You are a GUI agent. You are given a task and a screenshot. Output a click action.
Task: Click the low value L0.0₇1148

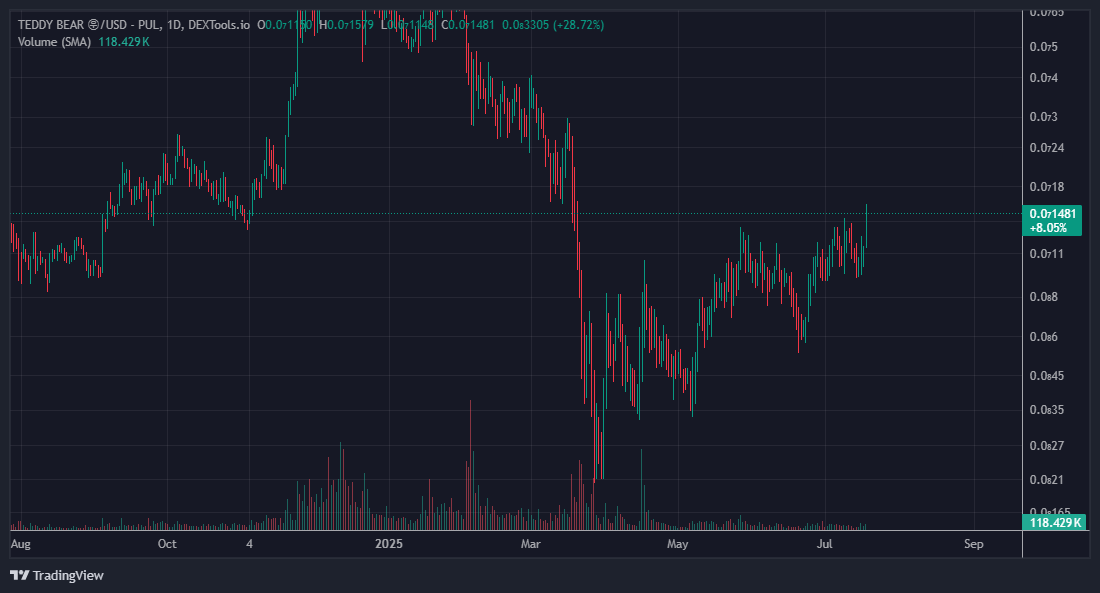tap(408, 25)
